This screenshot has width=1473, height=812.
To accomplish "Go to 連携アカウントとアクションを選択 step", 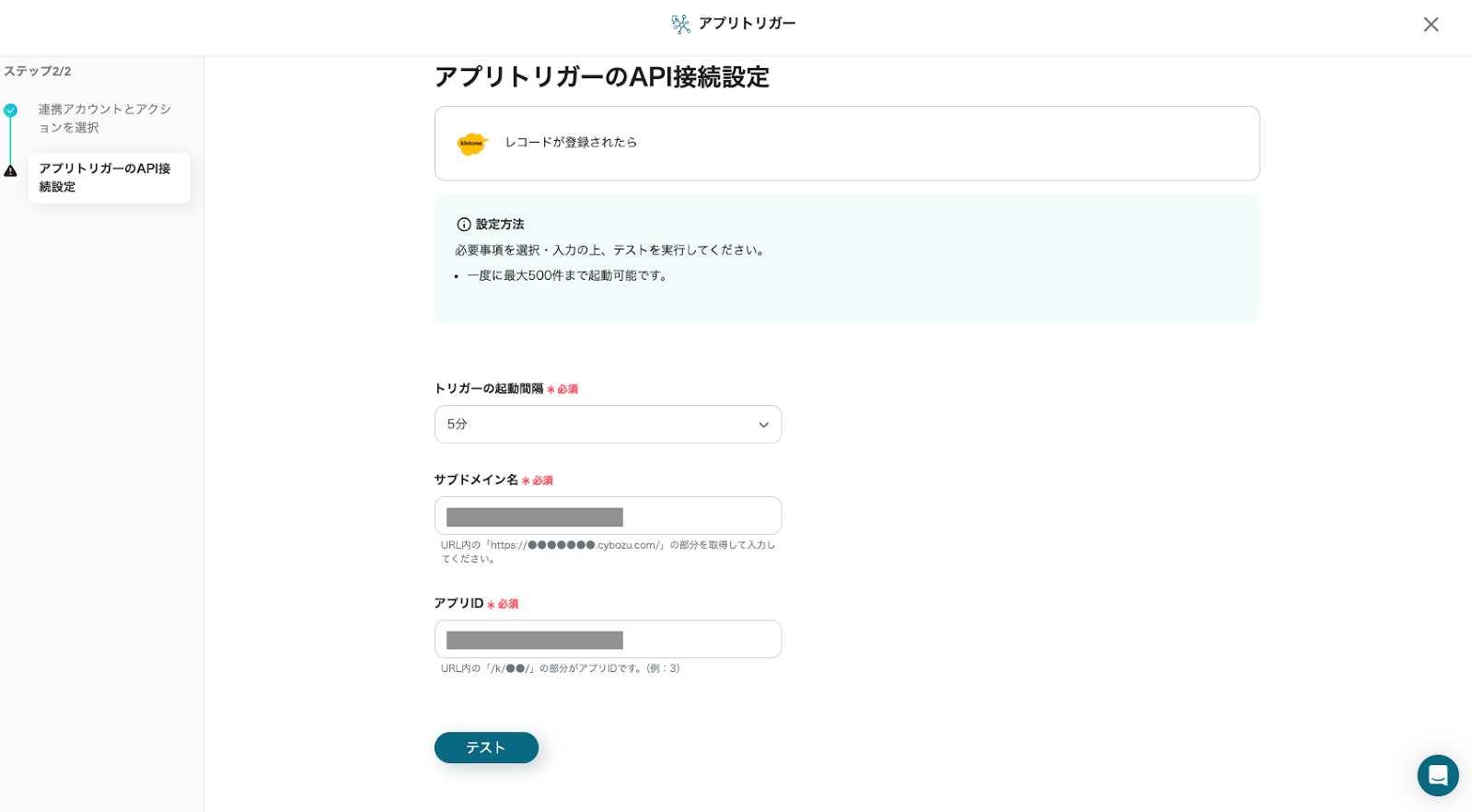I will 104,118.
